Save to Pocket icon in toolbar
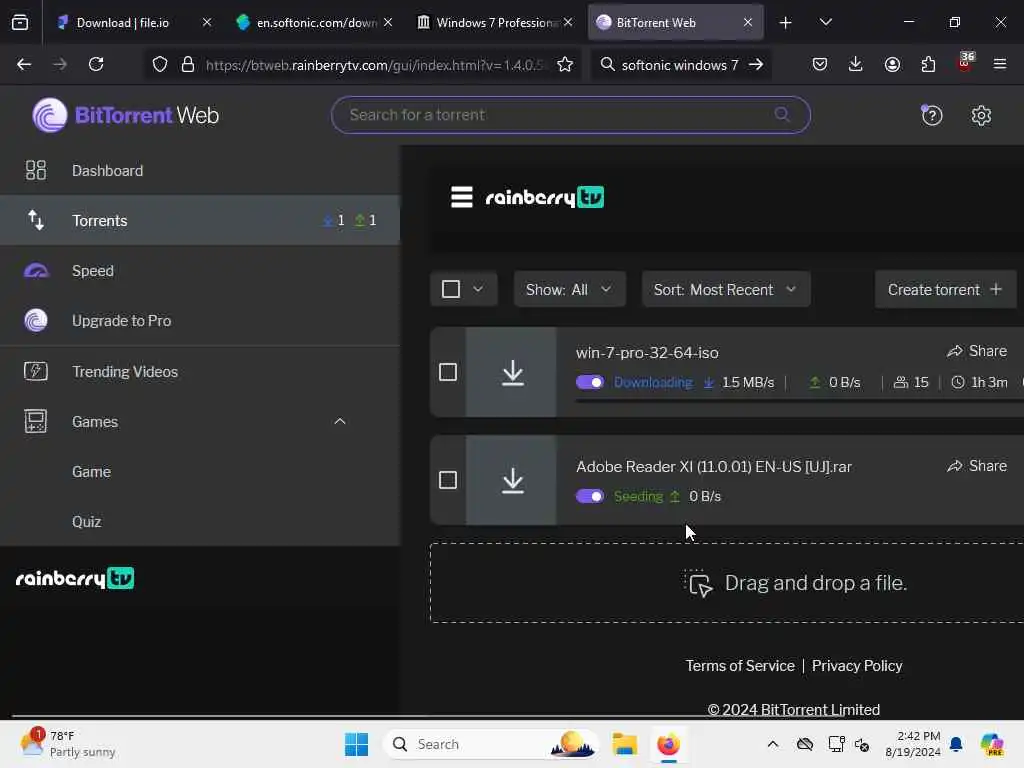 (820, 64)
